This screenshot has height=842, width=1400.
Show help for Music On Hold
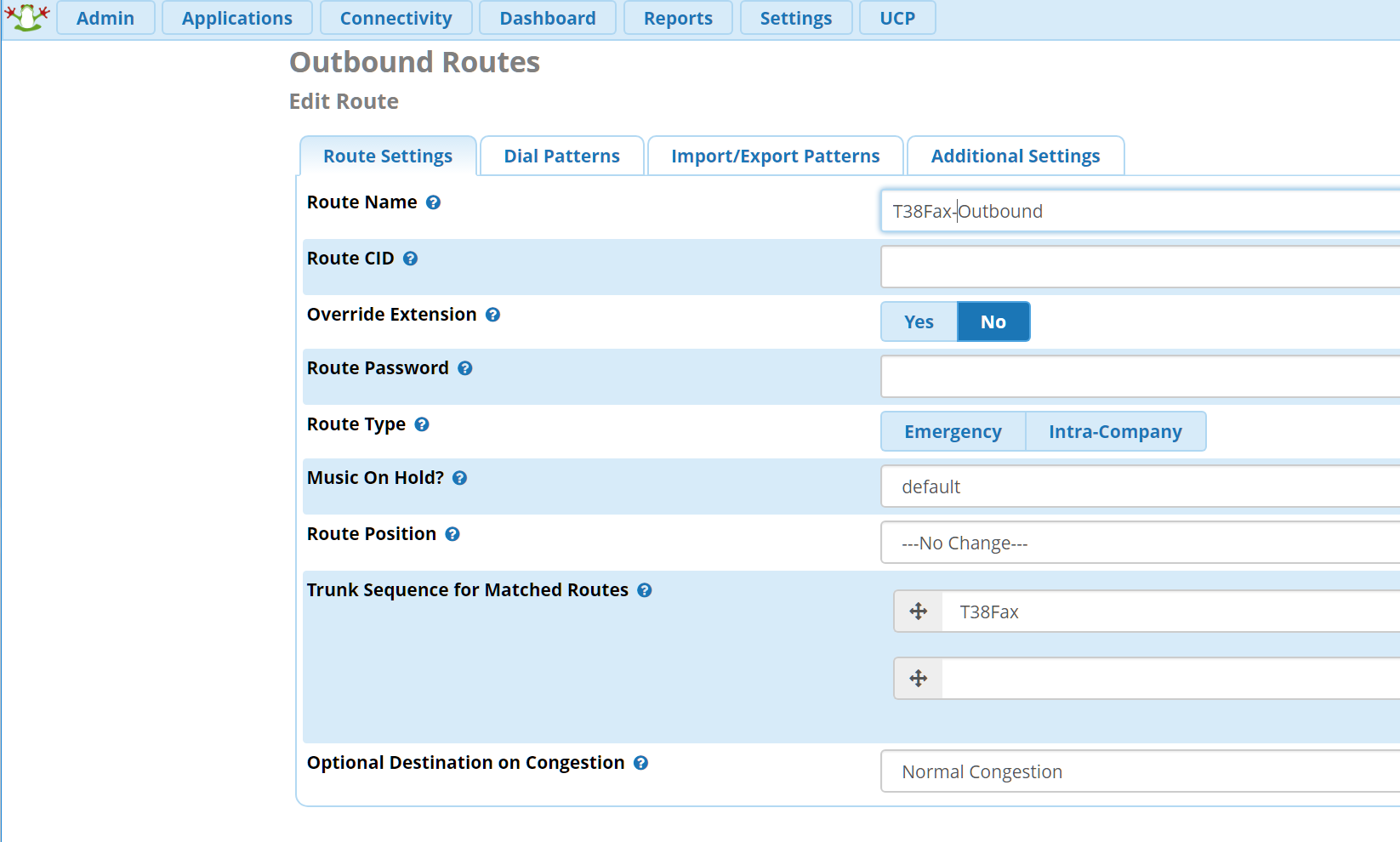459,478
